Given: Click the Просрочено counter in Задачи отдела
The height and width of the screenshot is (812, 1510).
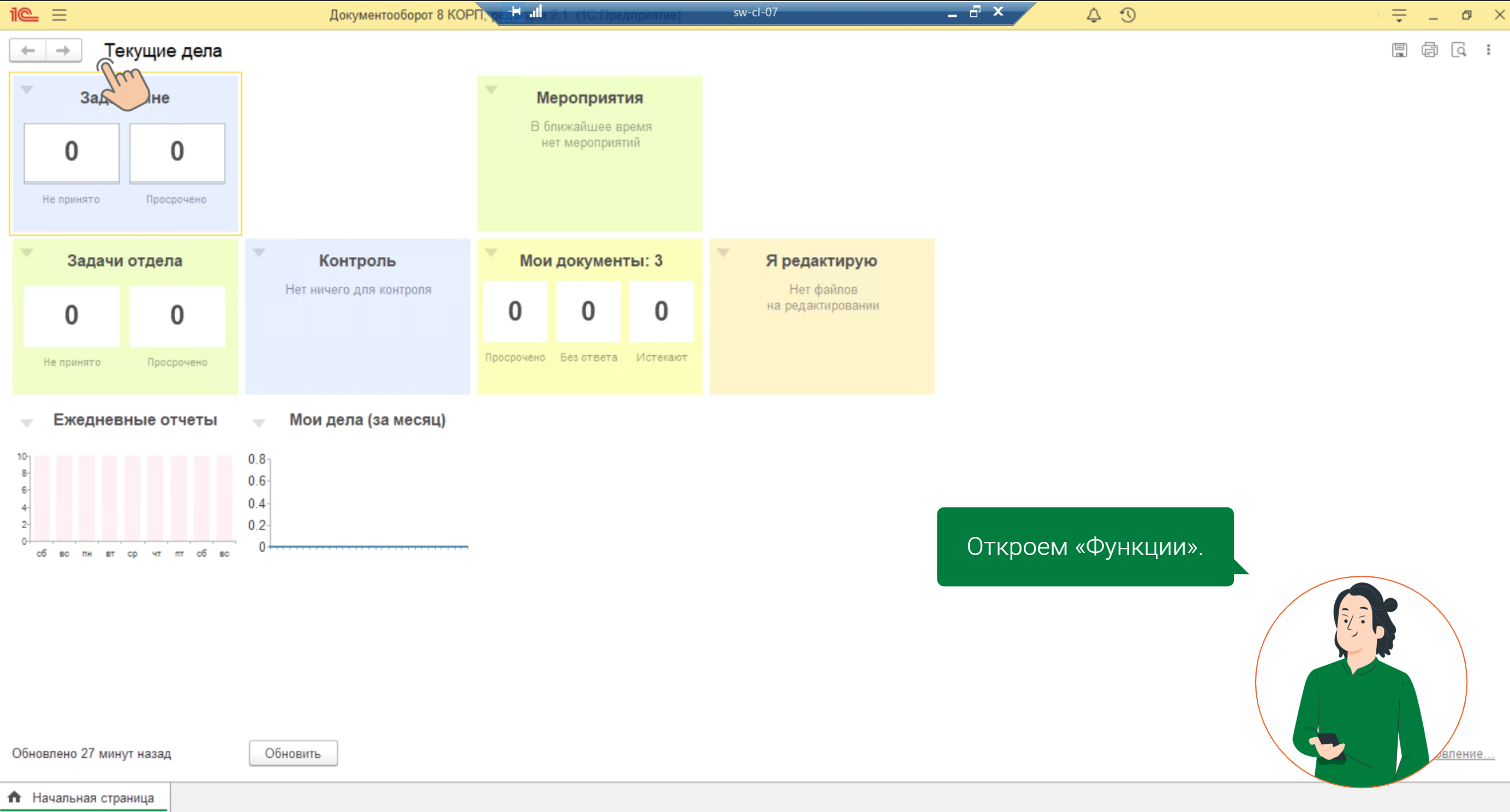Looking at the screenshot, I should click(177, 315).
